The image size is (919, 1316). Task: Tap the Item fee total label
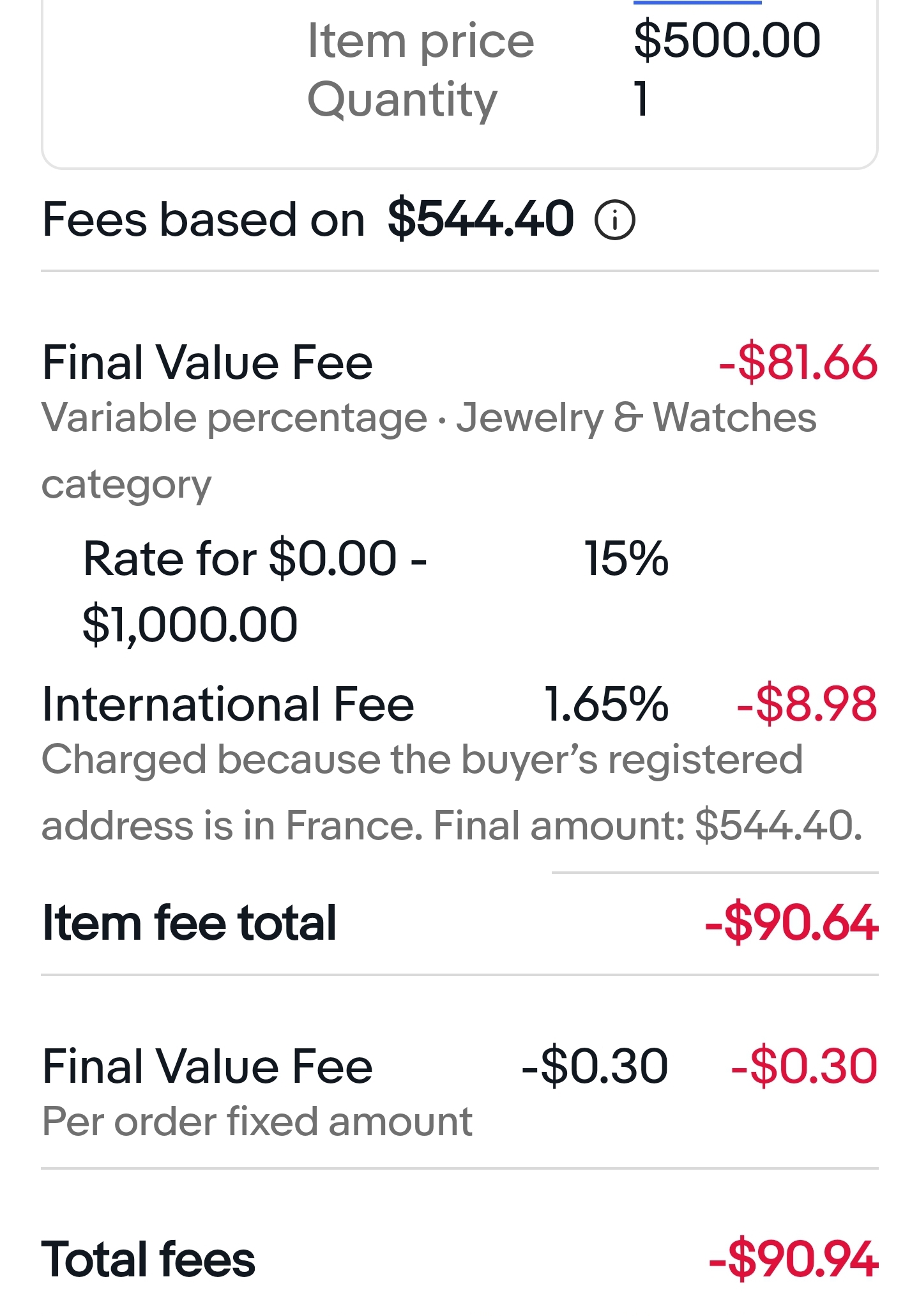(189, 923)
